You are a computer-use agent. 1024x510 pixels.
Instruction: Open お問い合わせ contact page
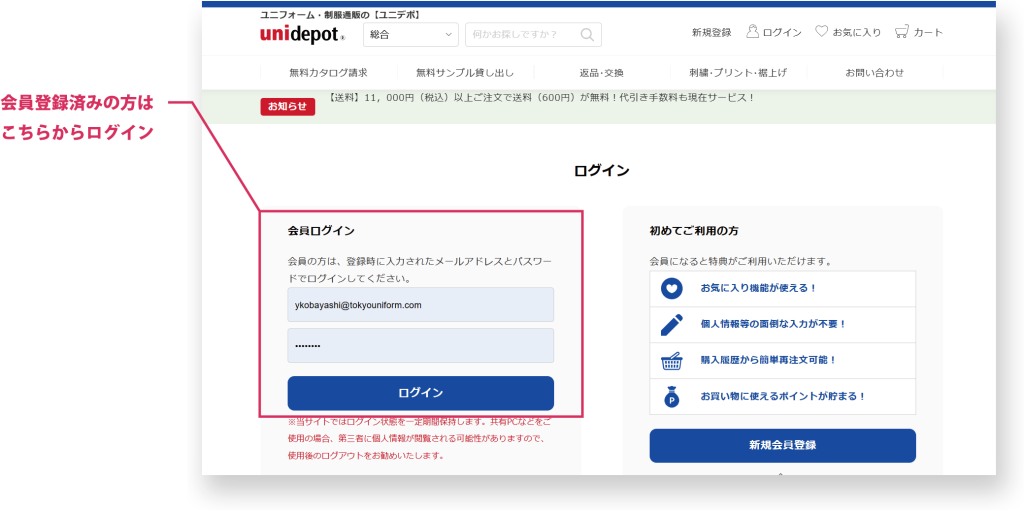tap(874, 73)
